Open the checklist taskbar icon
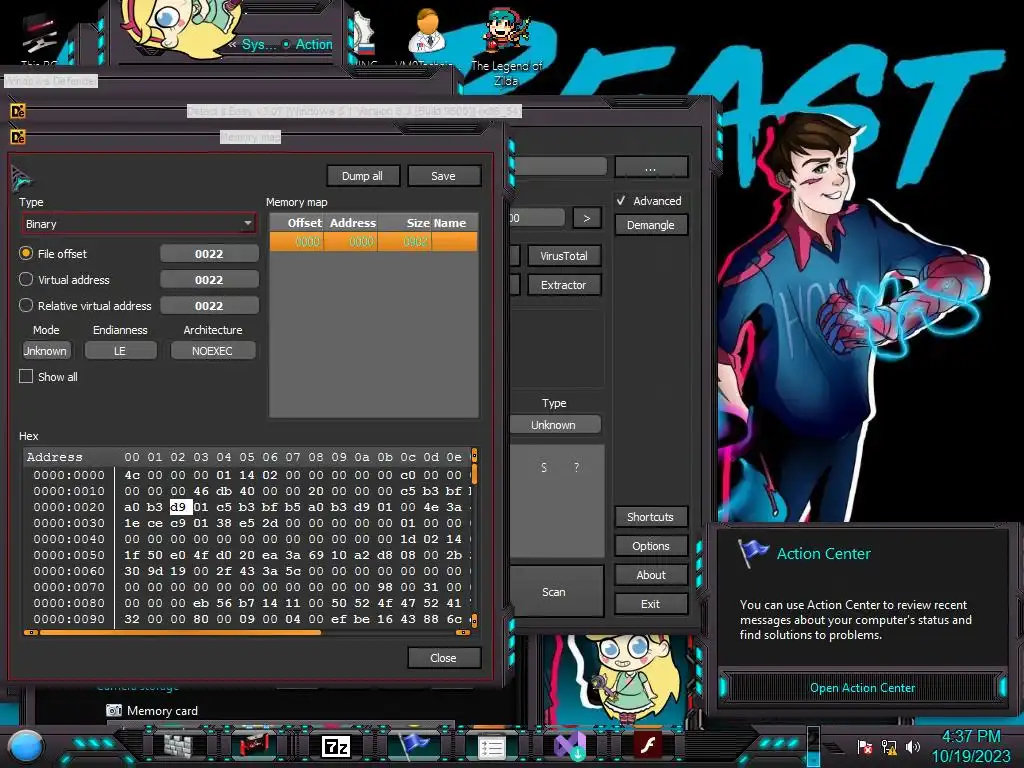 [491, 746]
